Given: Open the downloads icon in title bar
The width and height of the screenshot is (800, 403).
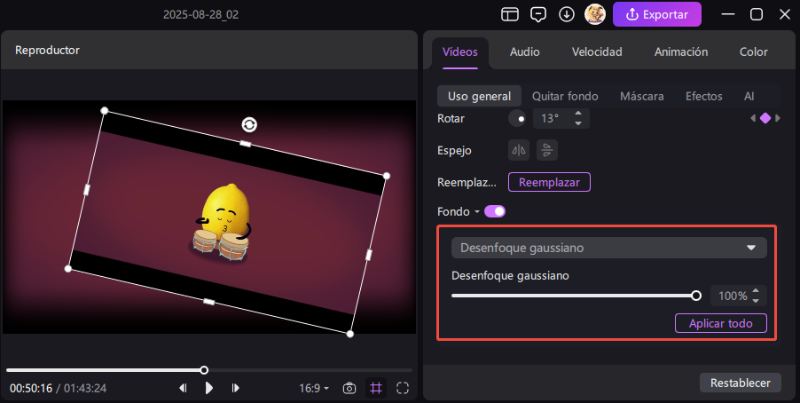Looking at the screenshot, I should tap(566, 15).
